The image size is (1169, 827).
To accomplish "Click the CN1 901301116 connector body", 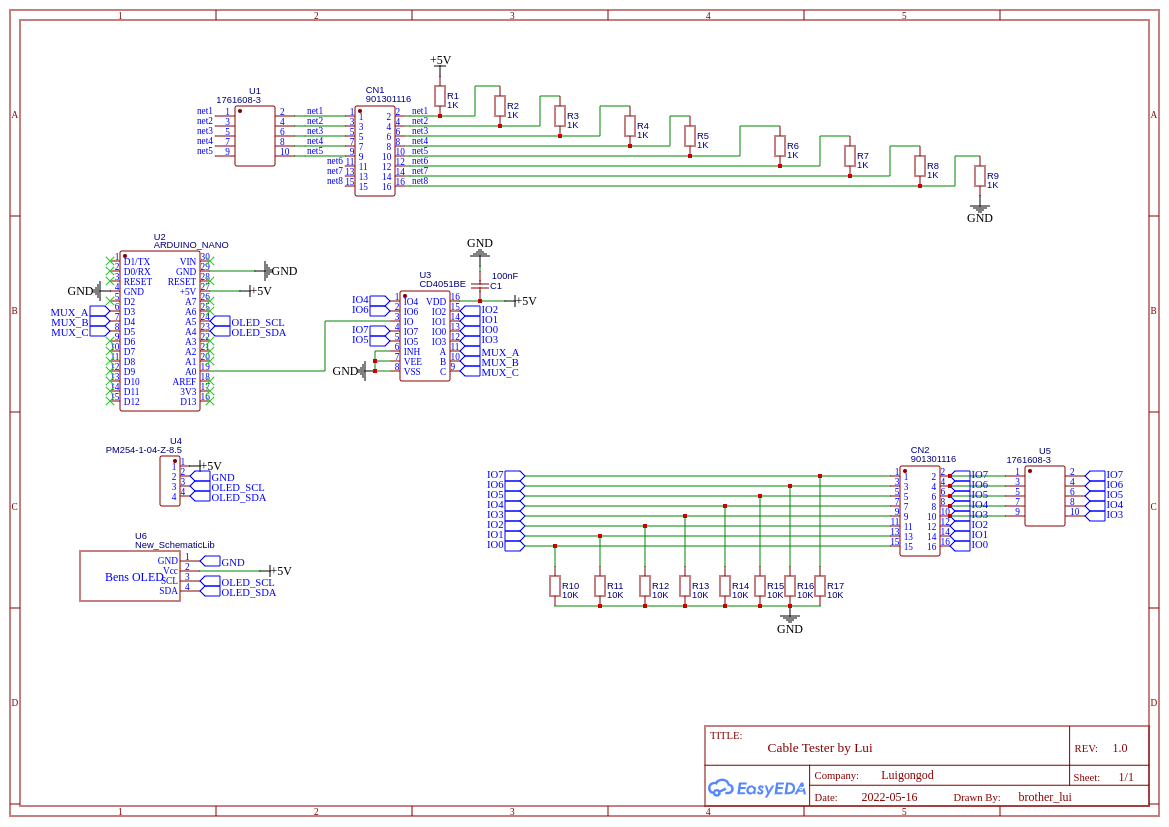I will click(375, 151).
